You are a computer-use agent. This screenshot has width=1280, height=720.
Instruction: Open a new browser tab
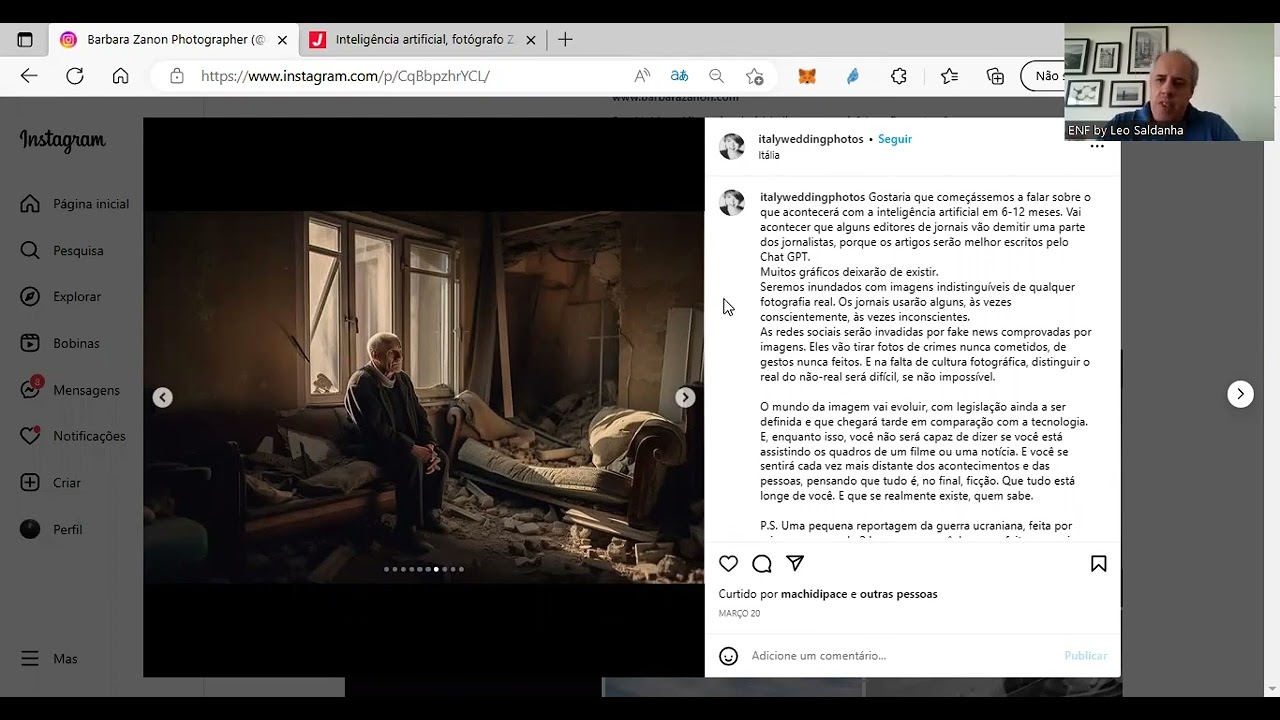(x=565, y=40)
